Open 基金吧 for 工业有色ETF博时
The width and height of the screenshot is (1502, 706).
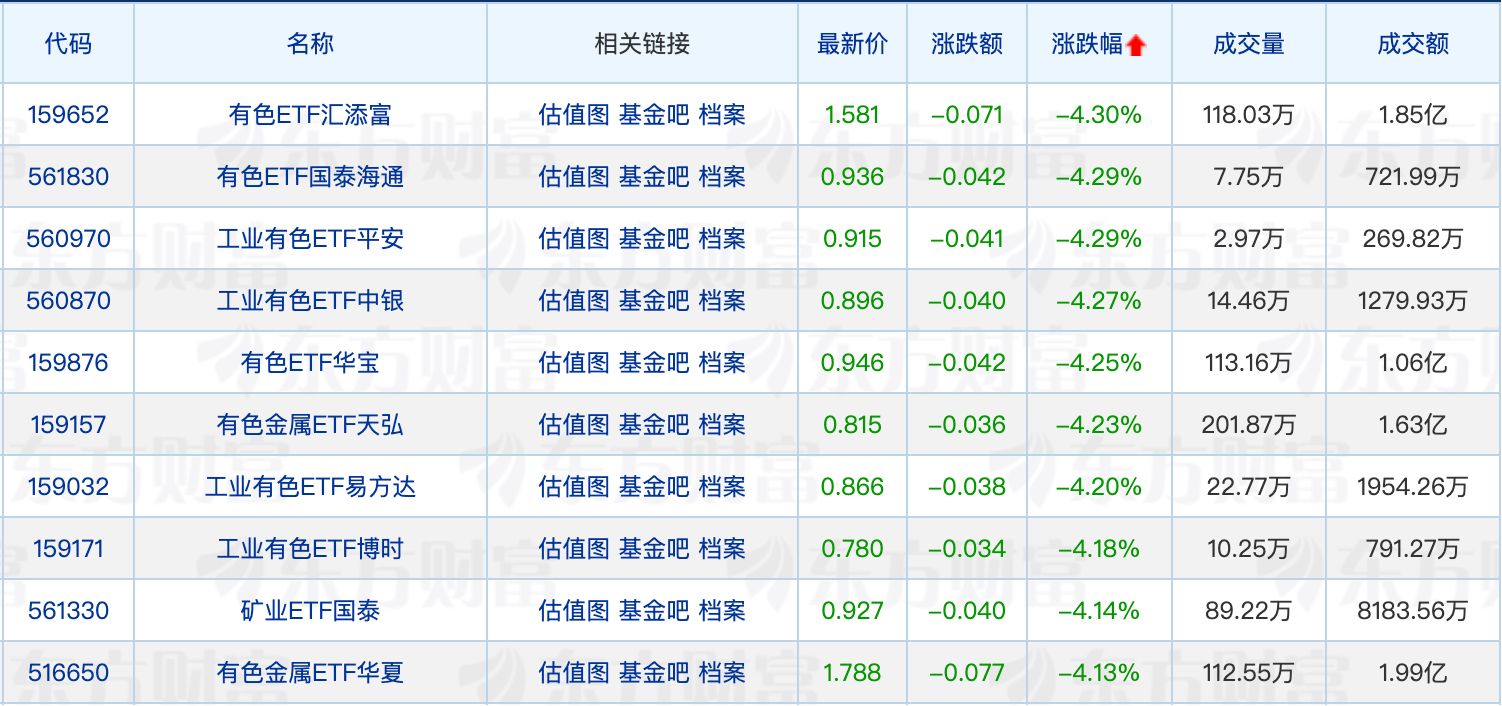tap(654, 549)
